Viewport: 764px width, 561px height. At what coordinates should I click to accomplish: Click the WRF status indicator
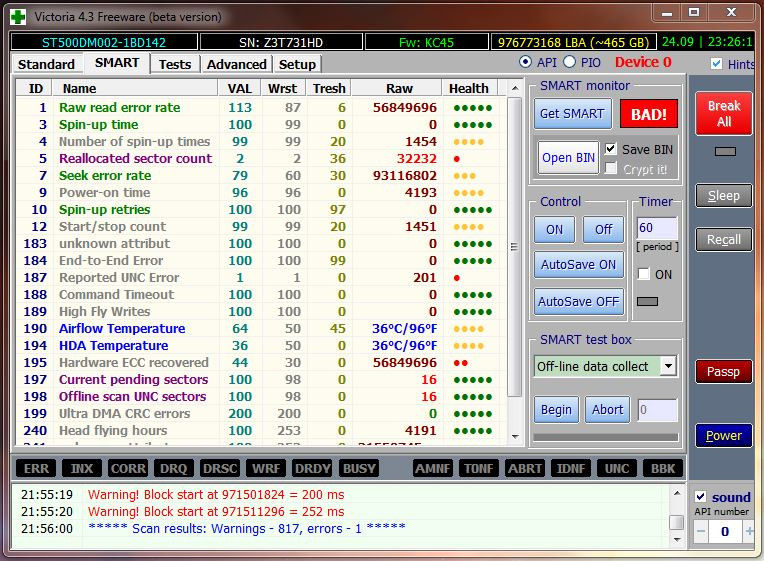(266, 468)
